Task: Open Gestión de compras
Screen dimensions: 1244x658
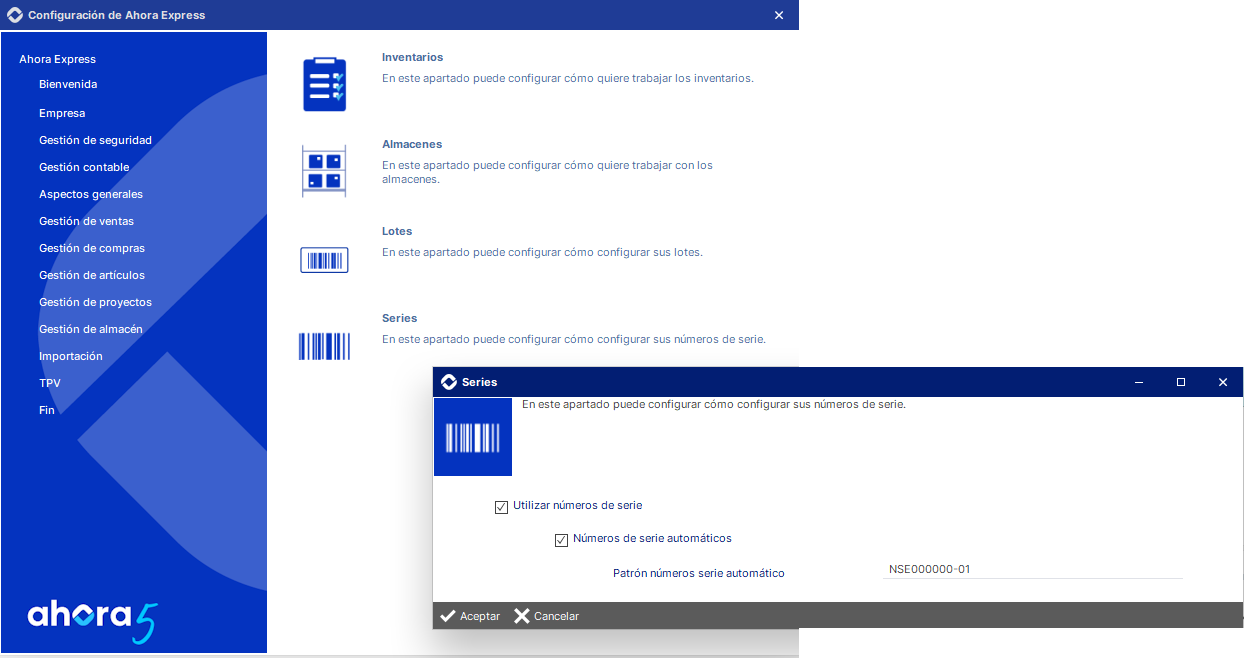Action: click(x=92, y=248)
